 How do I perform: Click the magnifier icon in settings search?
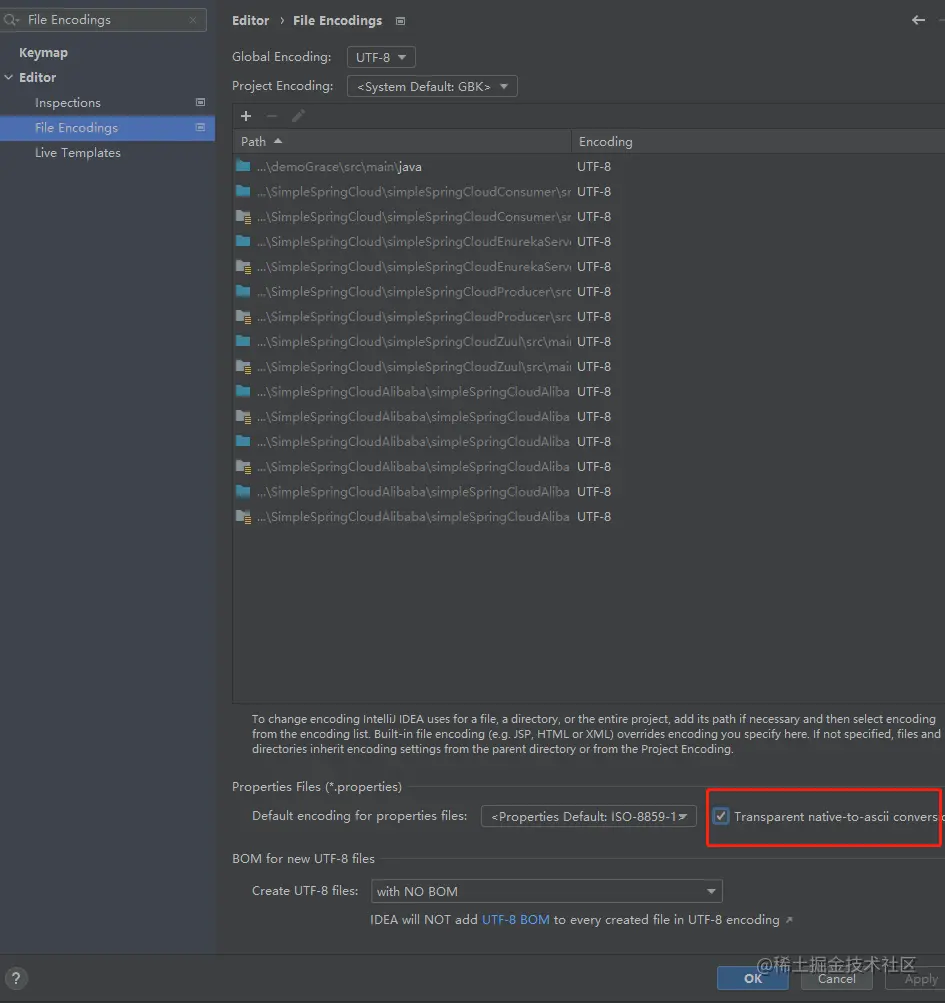coord(11,20)
